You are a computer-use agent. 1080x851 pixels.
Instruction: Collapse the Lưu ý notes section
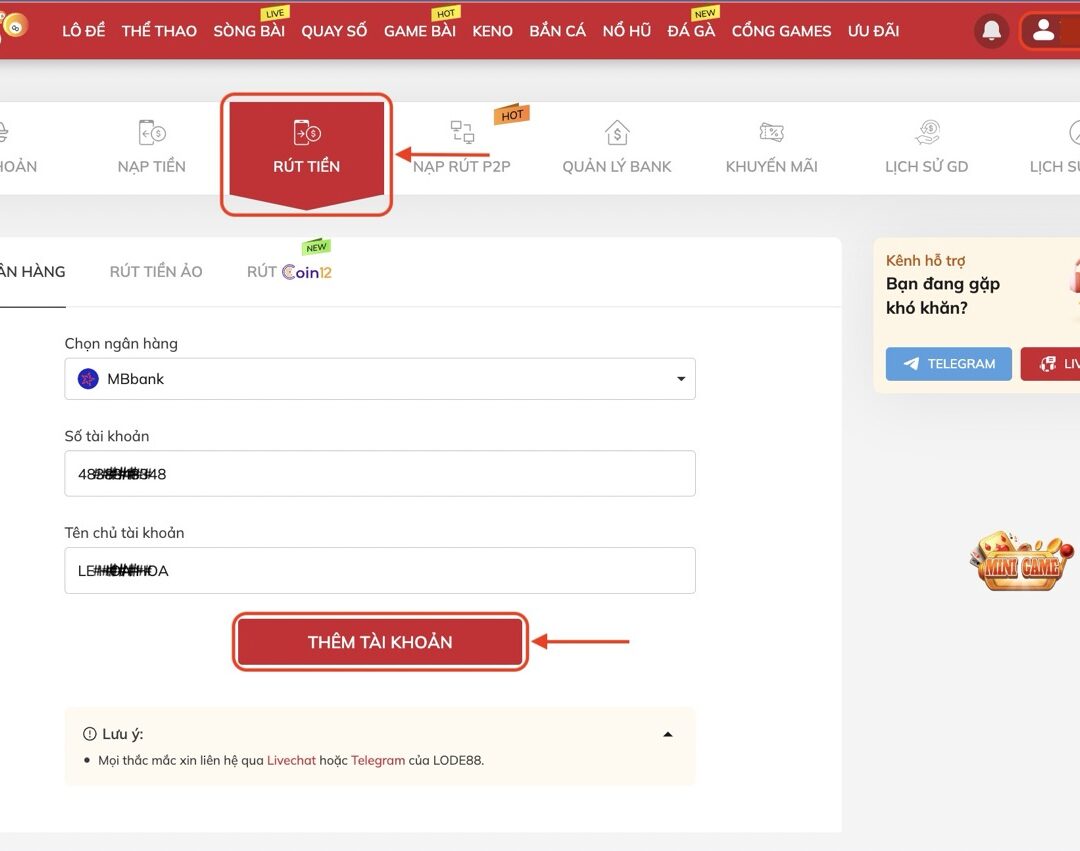pyautogui.click(x=668, y=734)
